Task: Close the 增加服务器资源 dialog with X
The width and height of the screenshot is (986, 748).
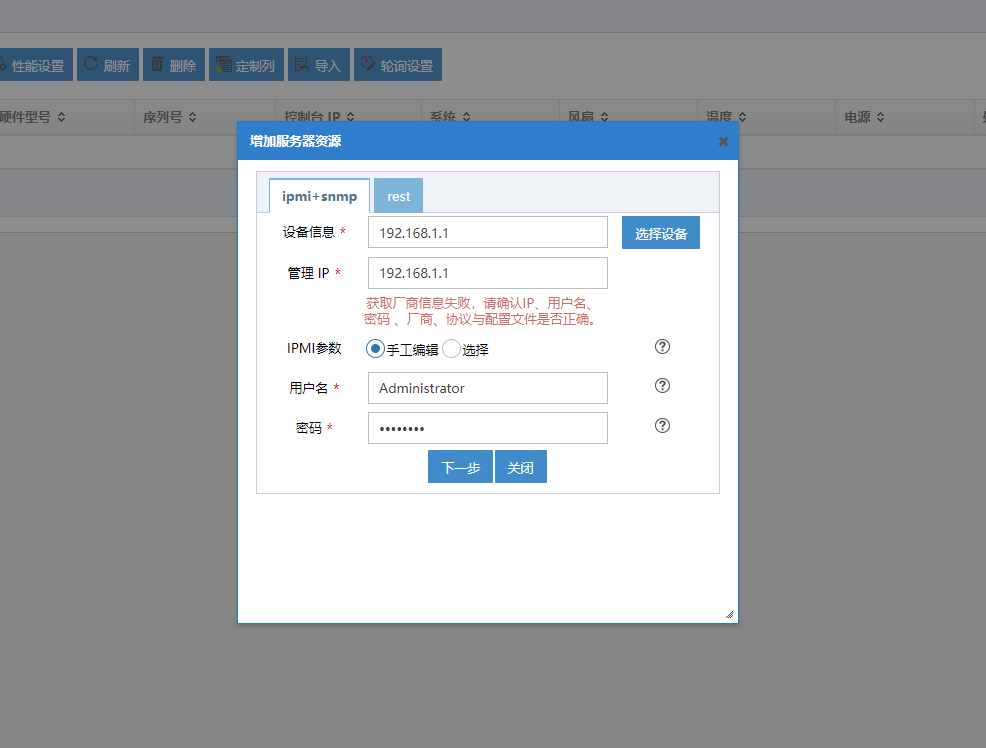Action: [x=723, y=141]
